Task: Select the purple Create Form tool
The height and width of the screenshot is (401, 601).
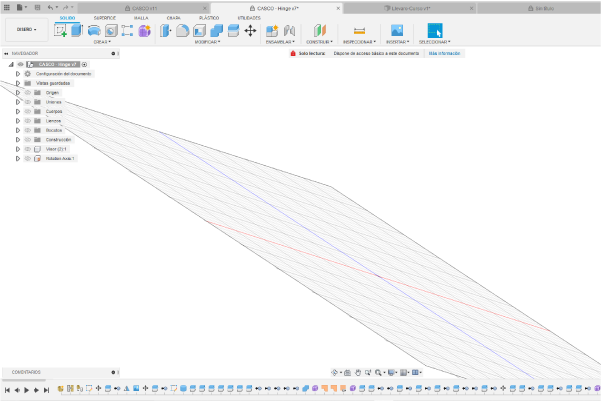Action: [145, 30]
